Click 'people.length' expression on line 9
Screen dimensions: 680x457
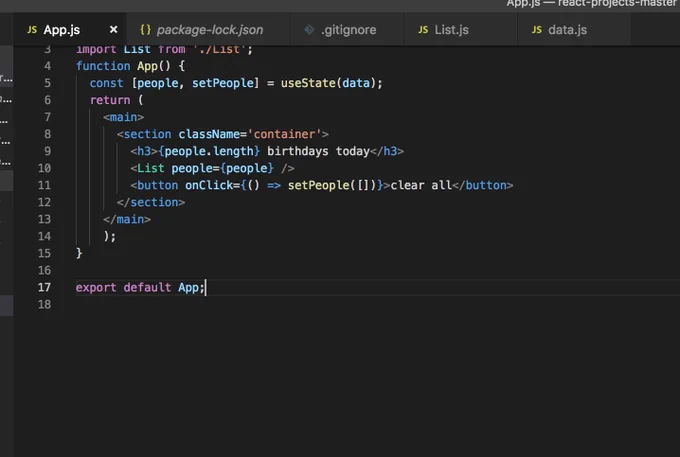[209, 151]
